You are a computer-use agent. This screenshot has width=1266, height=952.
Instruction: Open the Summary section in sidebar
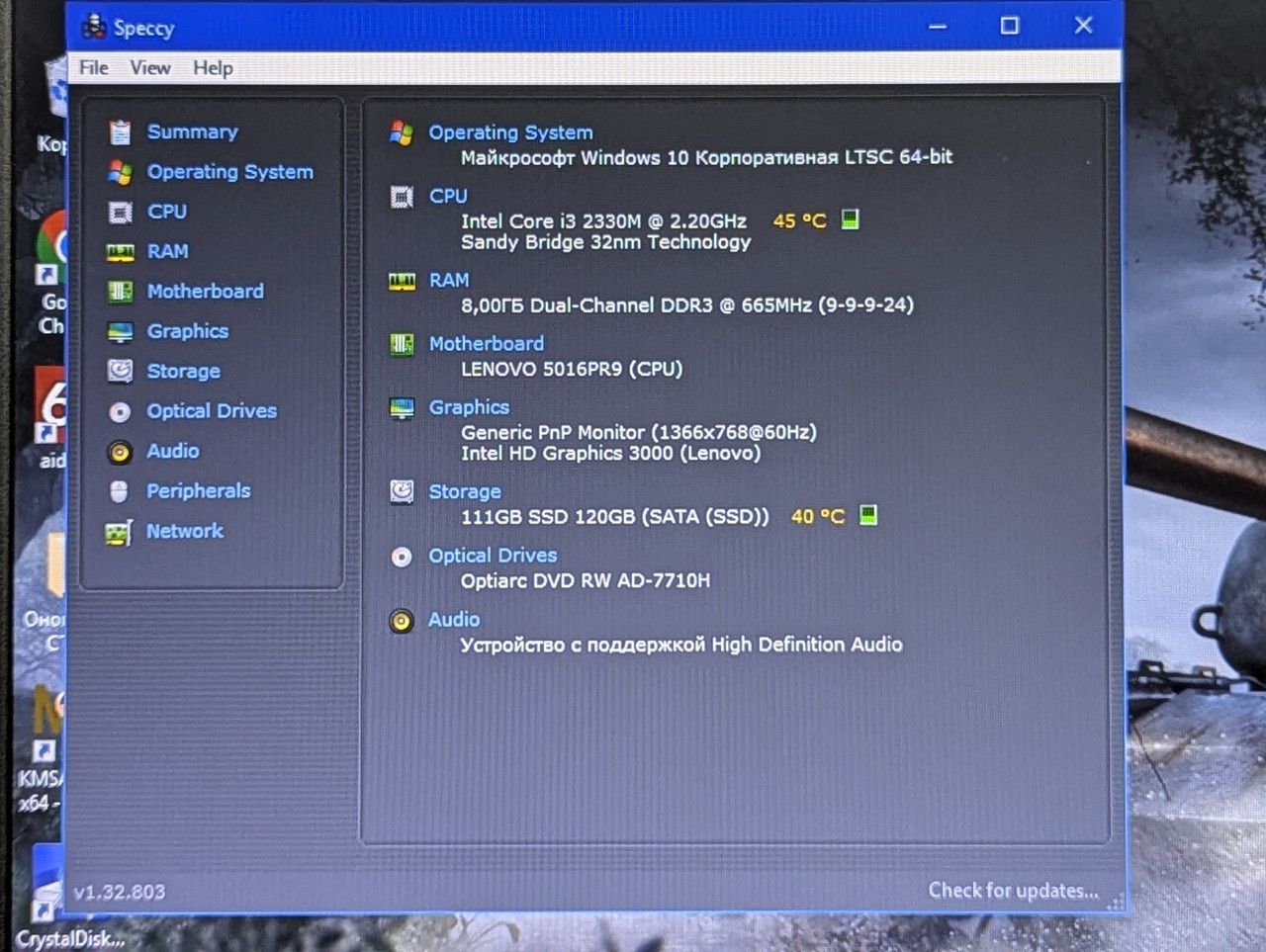[193, 131]
